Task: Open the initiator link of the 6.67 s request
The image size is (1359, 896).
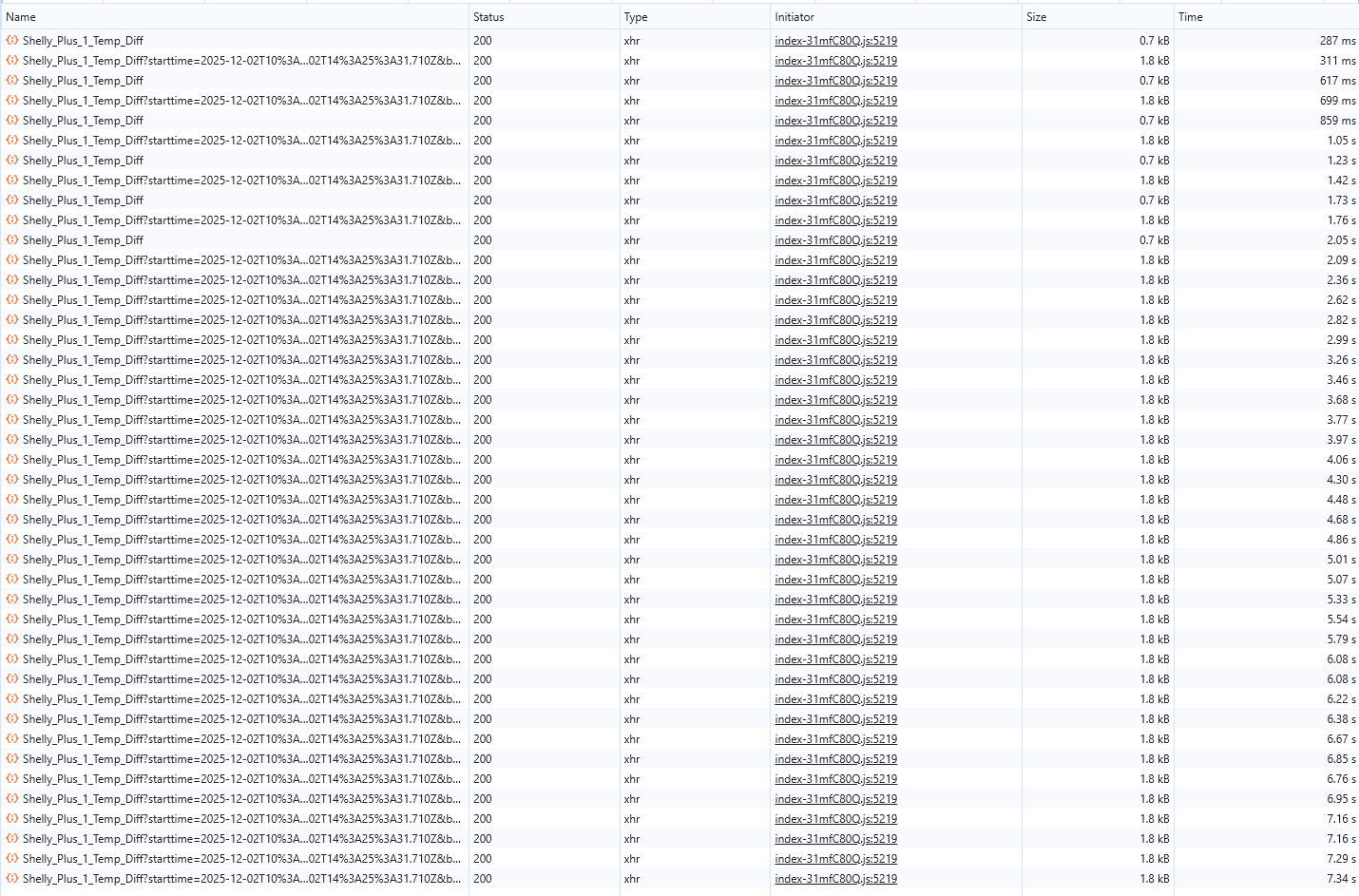Action: (x=835, y=739)
